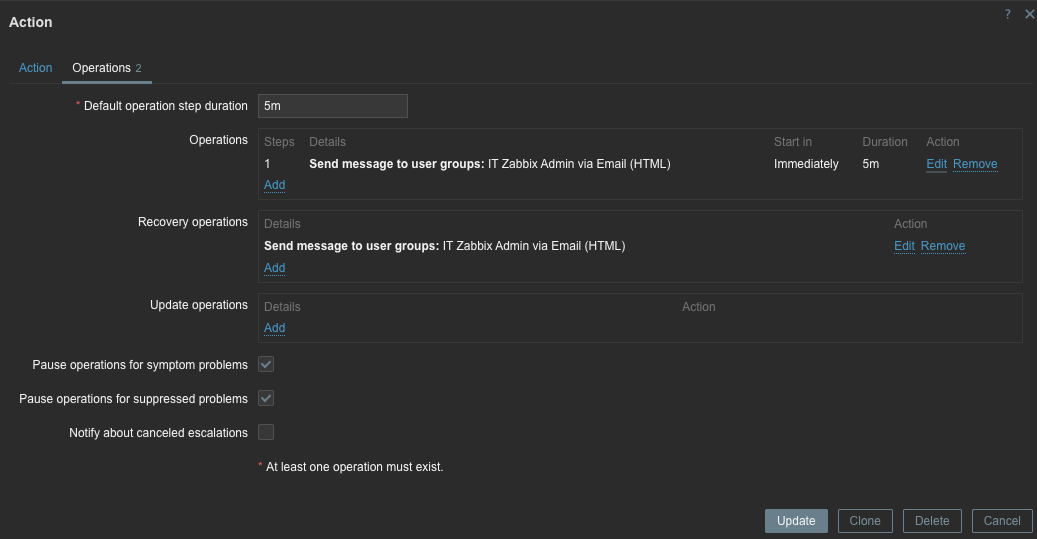Add an update operation
Viewport: 1037px width, 539px height.
click(274, 328)
